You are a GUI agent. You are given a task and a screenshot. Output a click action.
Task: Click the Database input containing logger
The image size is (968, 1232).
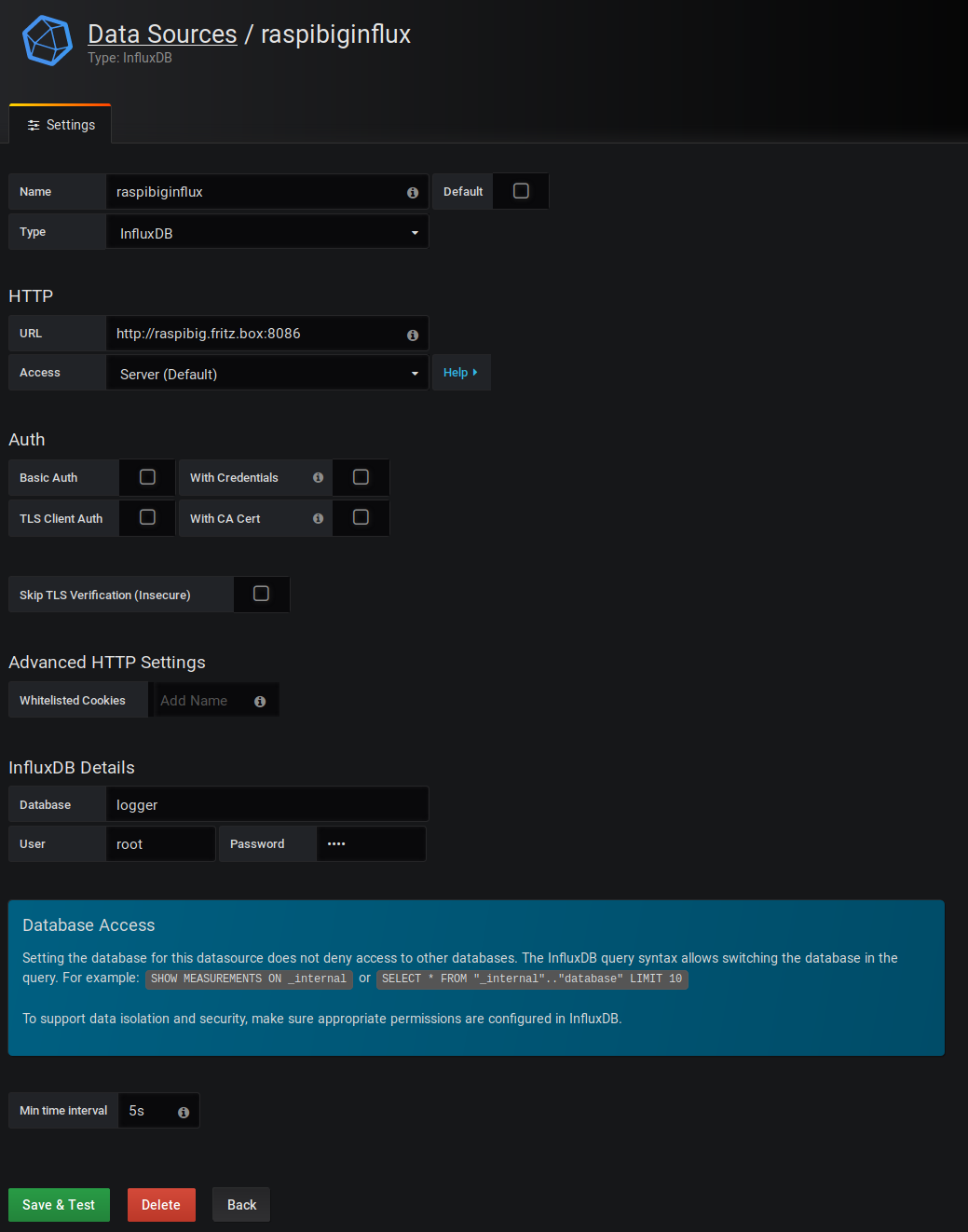pos(267,805)
